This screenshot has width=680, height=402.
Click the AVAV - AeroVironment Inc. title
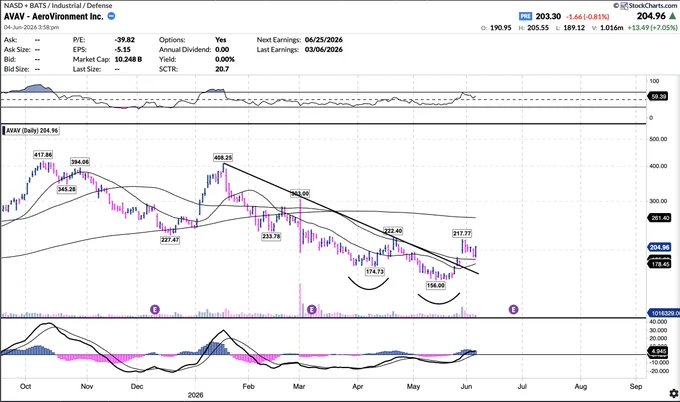click(54, 16)
